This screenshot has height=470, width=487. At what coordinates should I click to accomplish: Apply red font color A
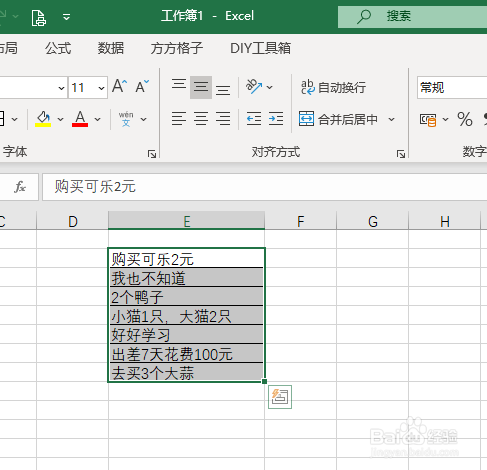click(x=80, y=119)
